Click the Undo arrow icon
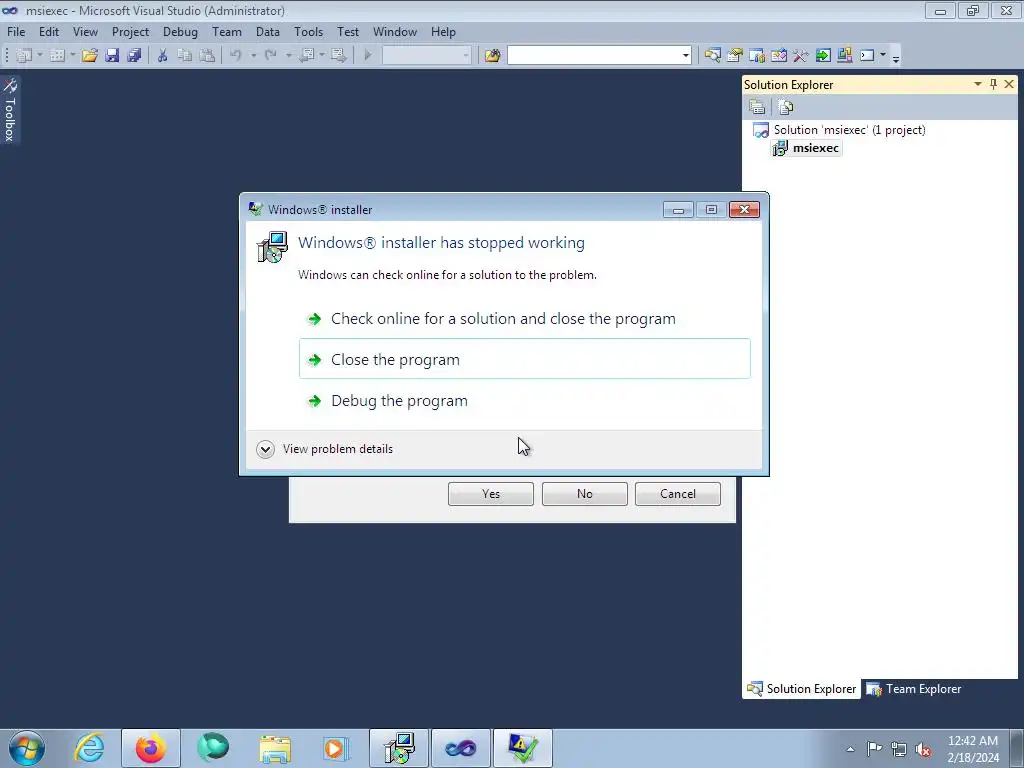The width and height of the screenshot is (1024, 768). pos(236,56)
